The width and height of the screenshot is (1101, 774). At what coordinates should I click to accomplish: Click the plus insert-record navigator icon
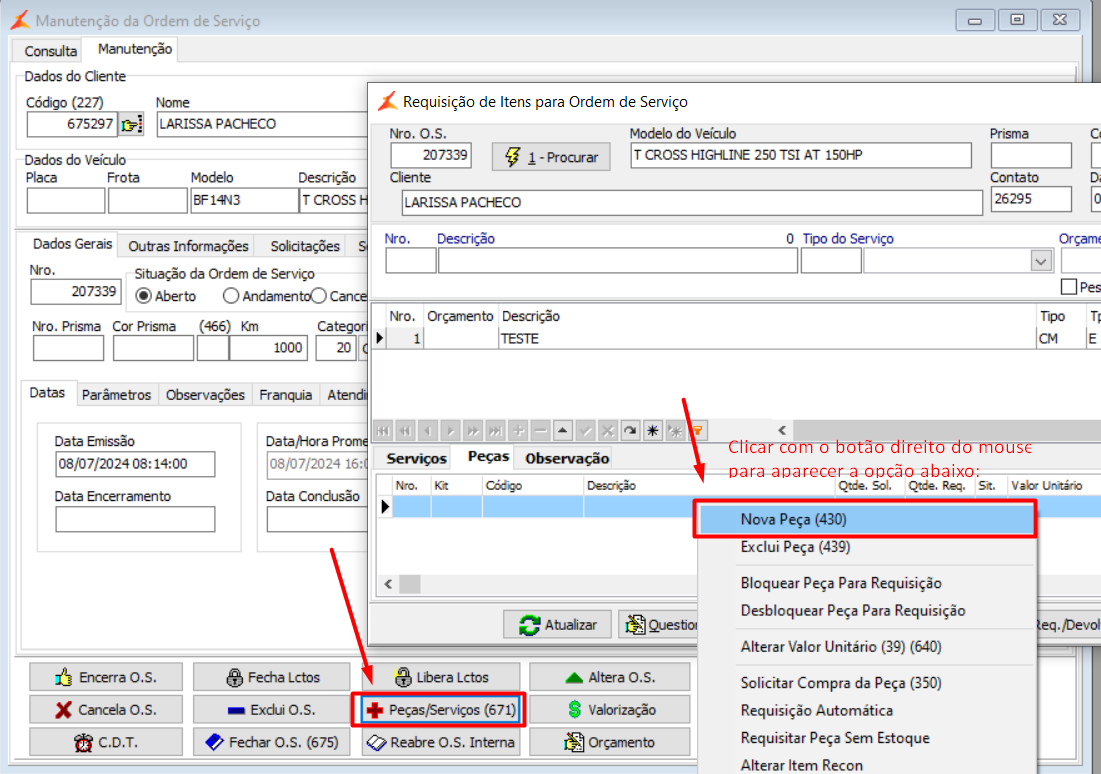click(518, 431)
